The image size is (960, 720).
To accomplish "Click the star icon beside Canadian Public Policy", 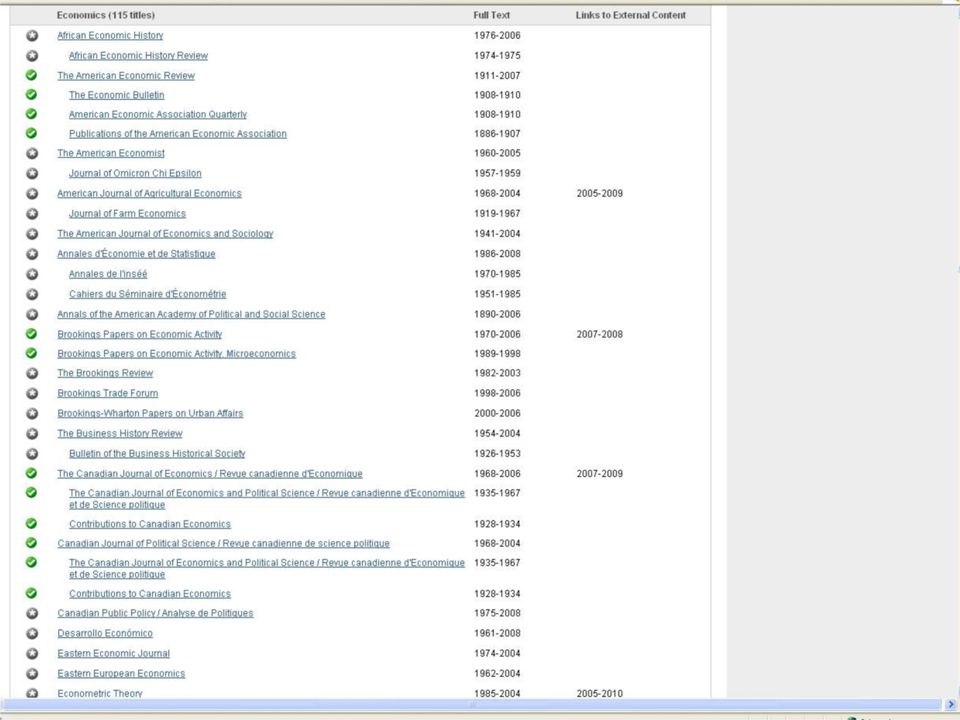I will pyautogui.click(x=32, y=613).
